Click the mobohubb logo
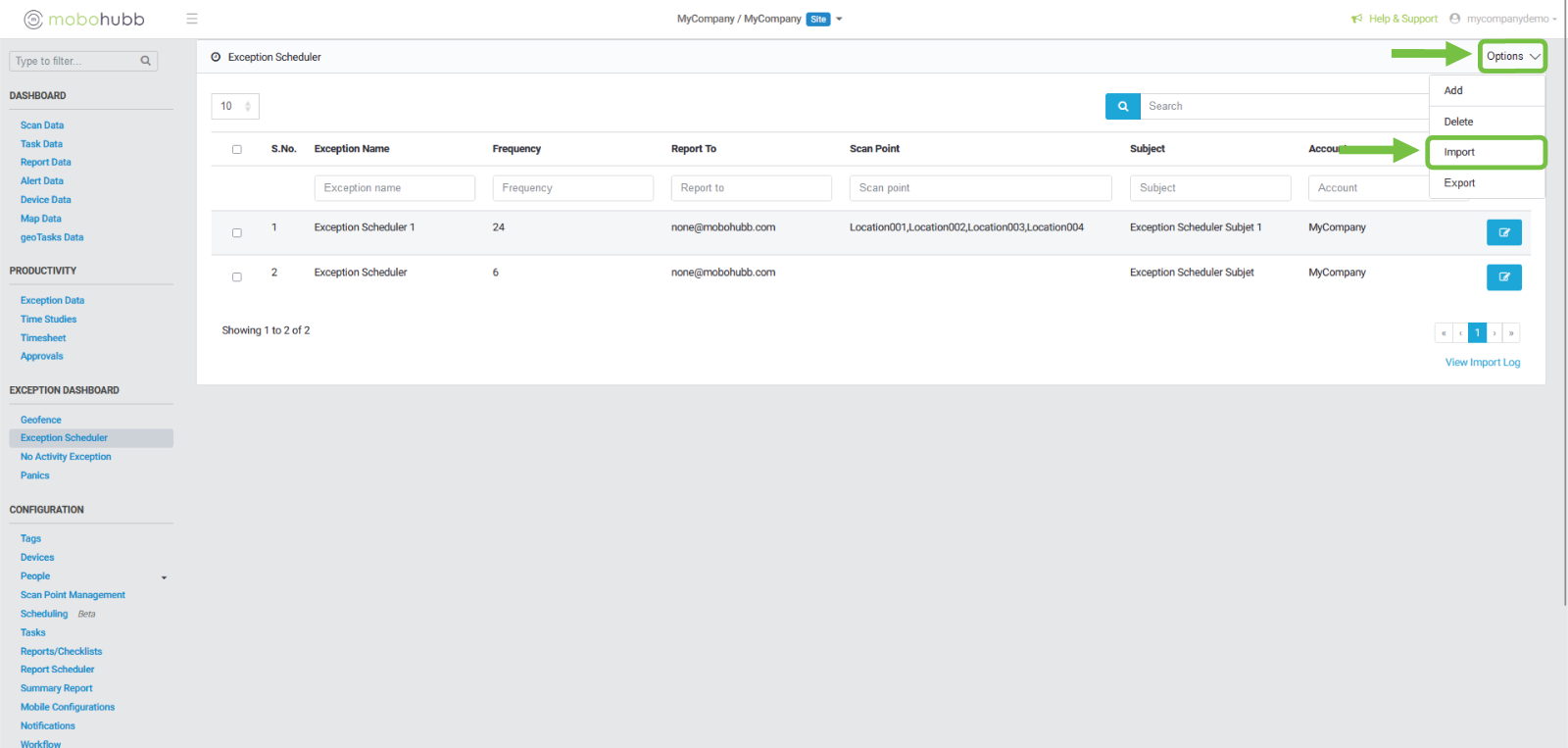 coord(84,19)
